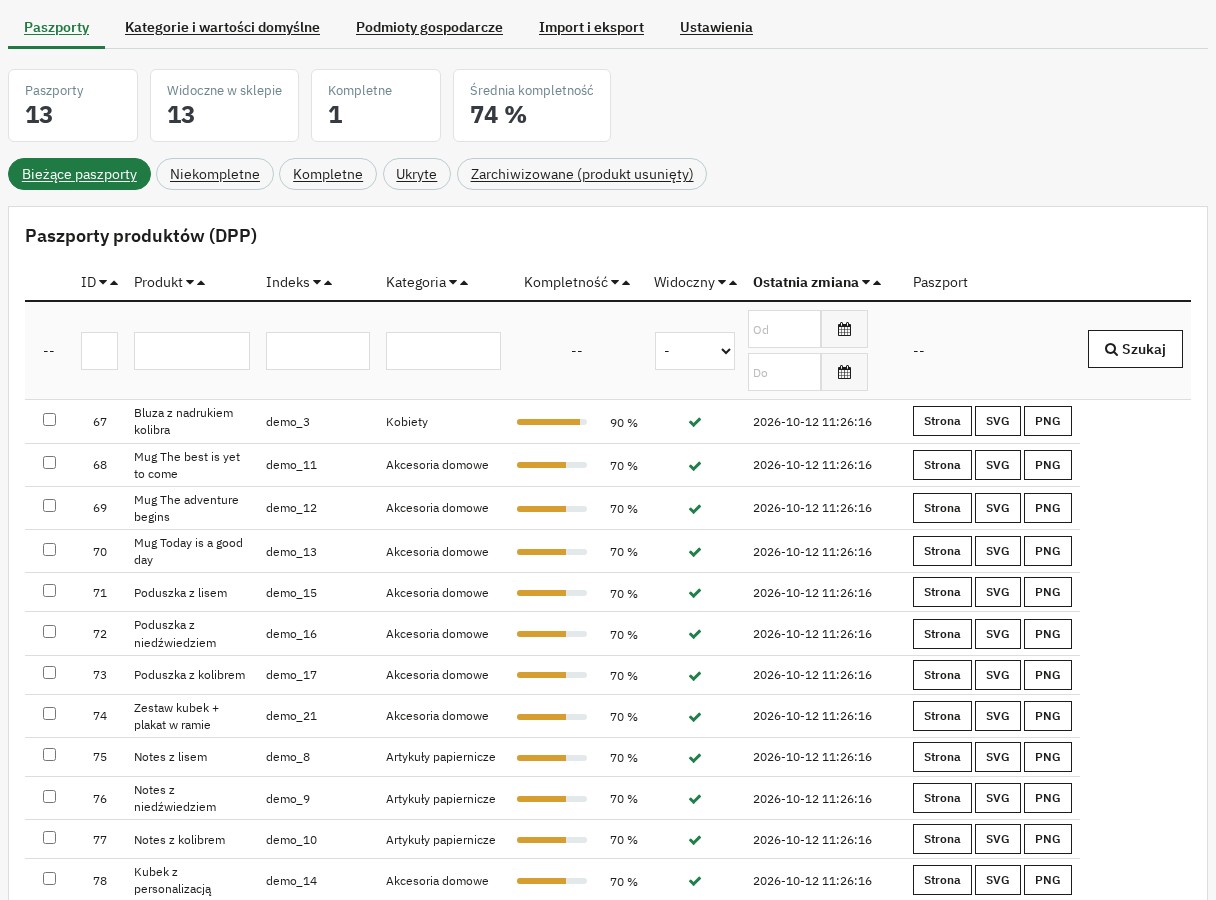Switch to Import i eksport tab

(591, 27)
